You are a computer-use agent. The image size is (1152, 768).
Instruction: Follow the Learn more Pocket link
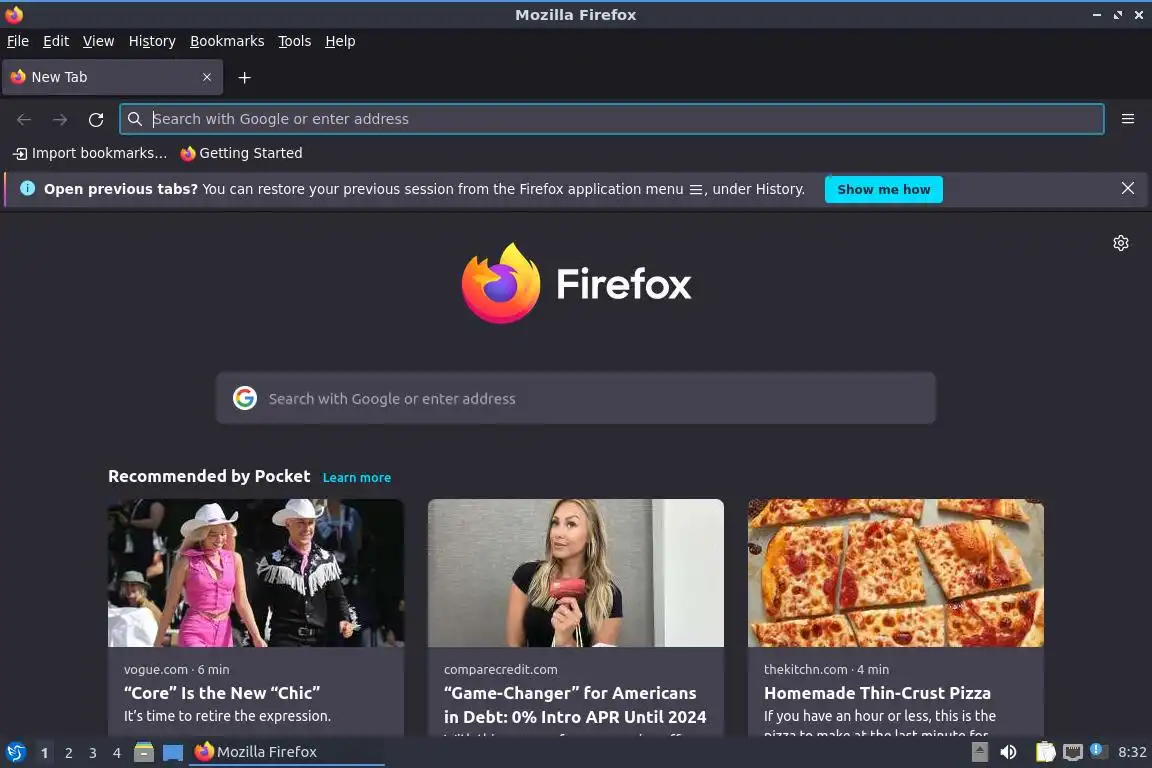point(356,478)
